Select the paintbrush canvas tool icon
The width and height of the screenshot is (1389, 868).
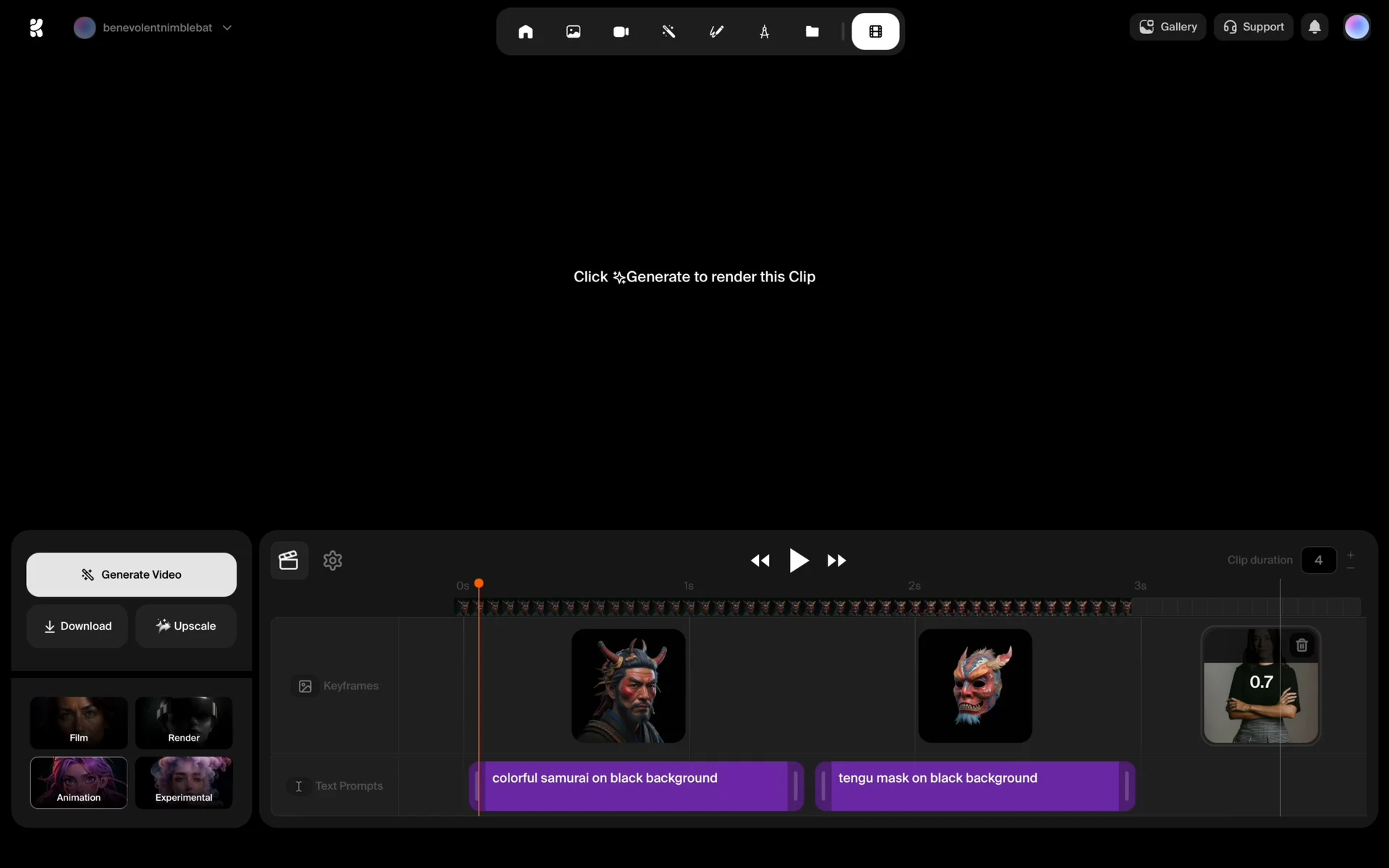(x=716, y=32)
